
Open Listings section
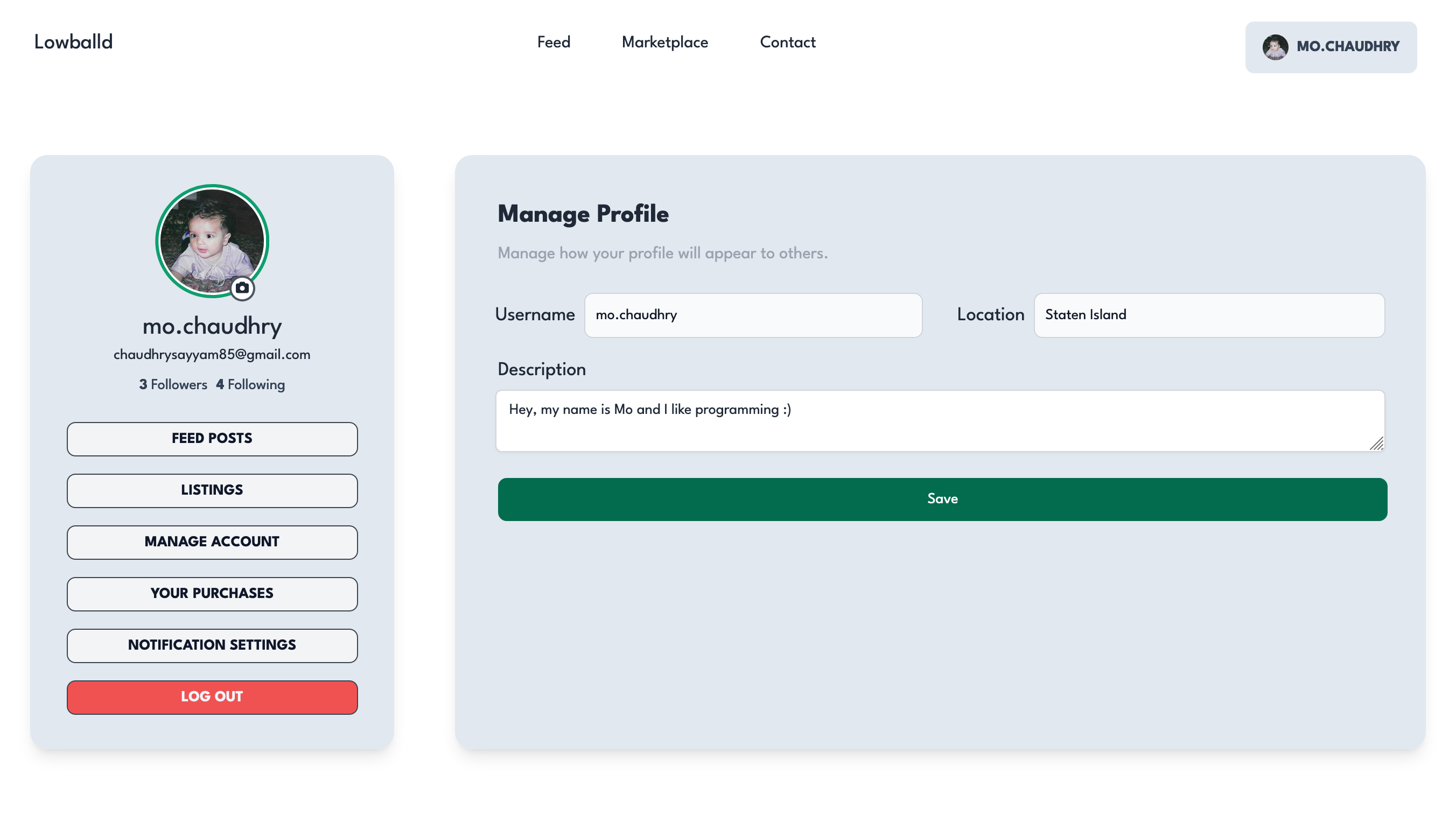pyautogui.click(x=212, y=490)
